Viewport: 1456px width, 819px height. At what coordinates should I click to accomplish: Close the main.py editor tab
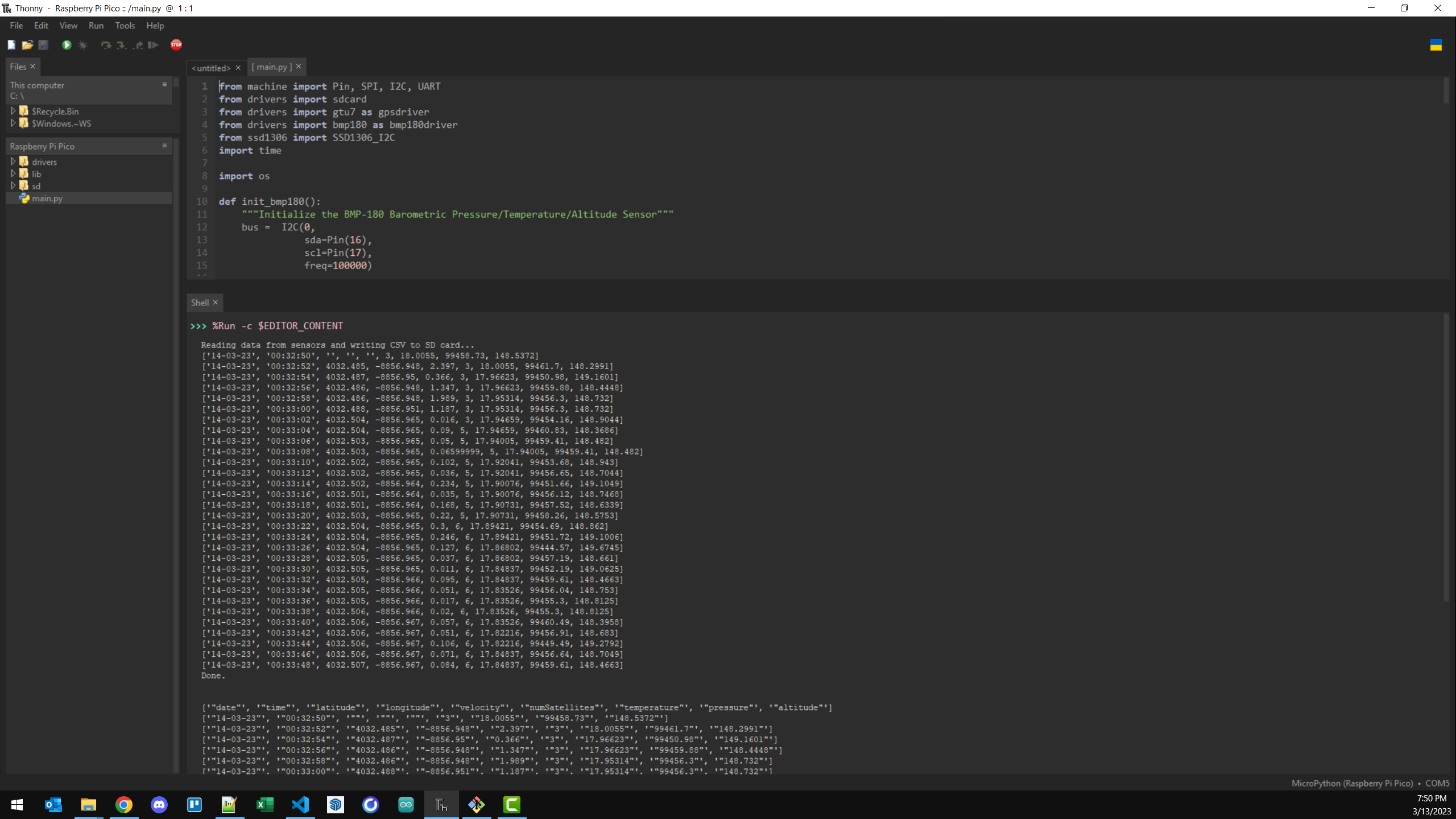pos(299,67)
